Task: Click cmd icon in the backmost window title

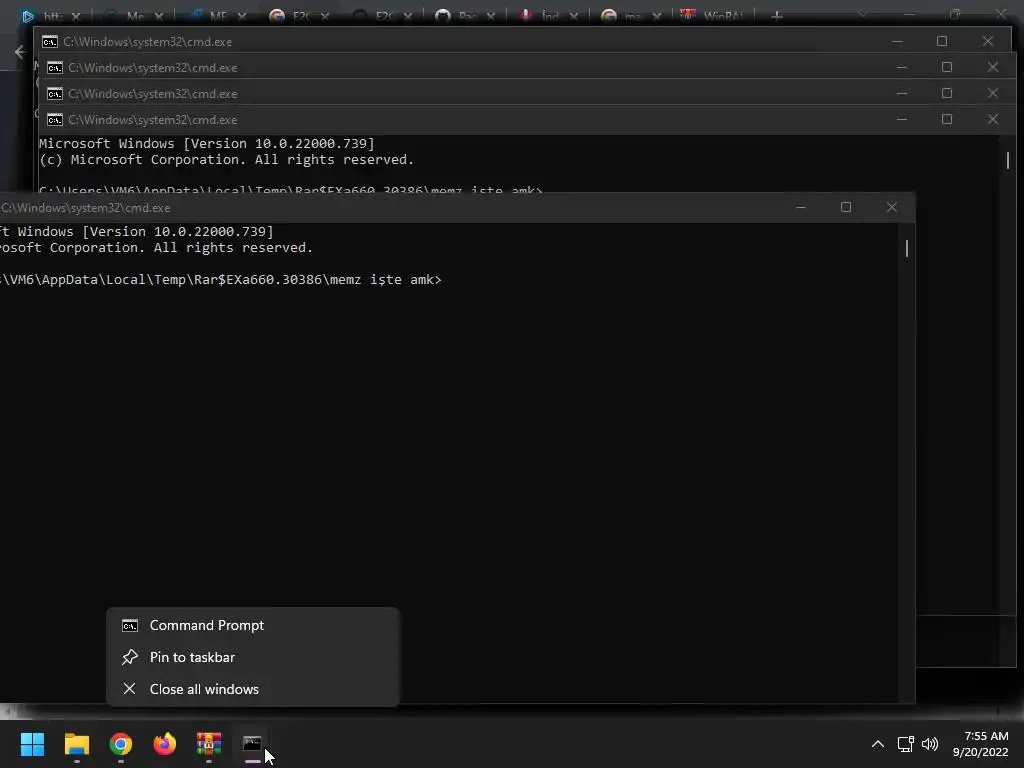Action: pos(50,42)
